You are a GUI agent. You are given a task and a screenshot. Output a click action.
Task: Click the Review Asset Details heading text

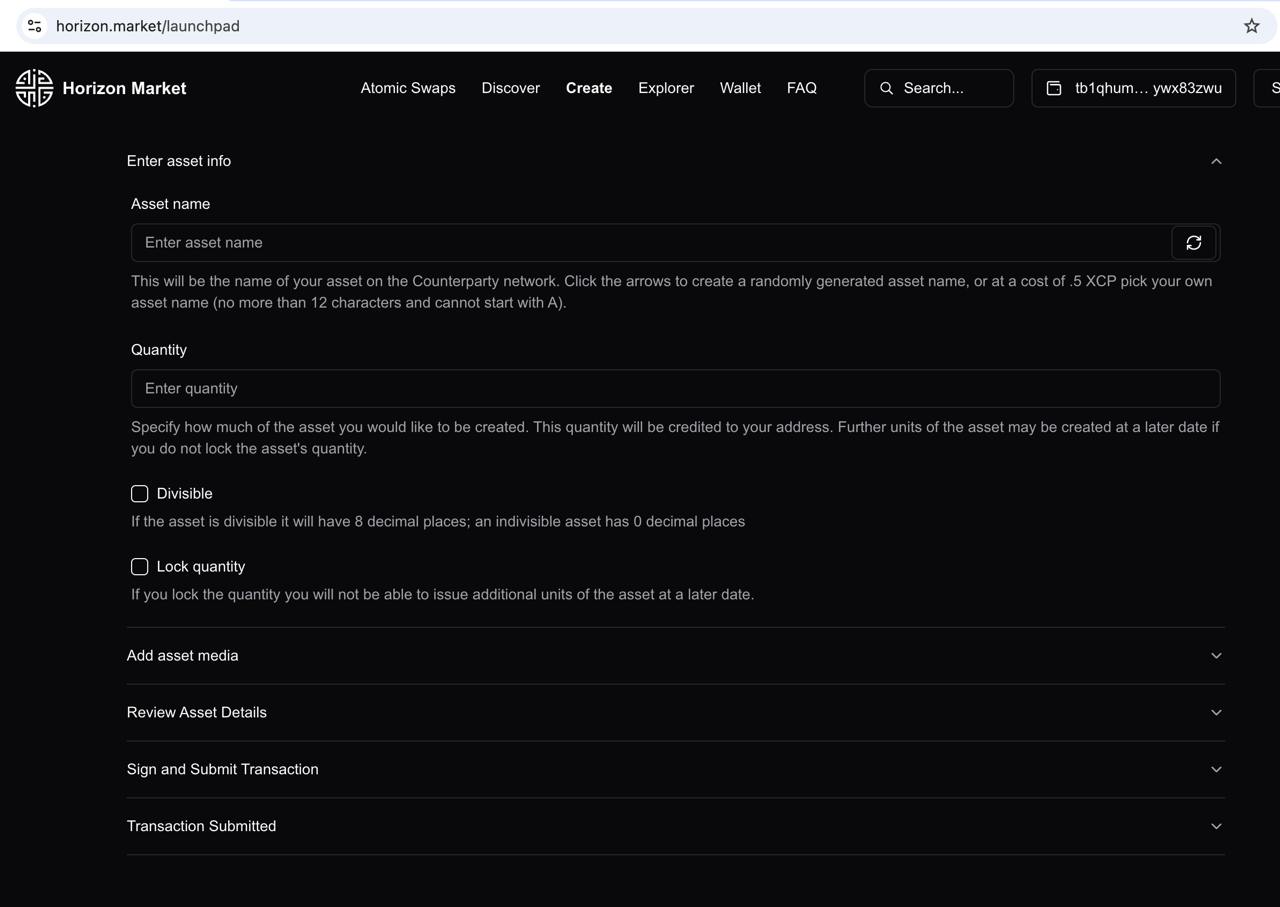[197, 713]
